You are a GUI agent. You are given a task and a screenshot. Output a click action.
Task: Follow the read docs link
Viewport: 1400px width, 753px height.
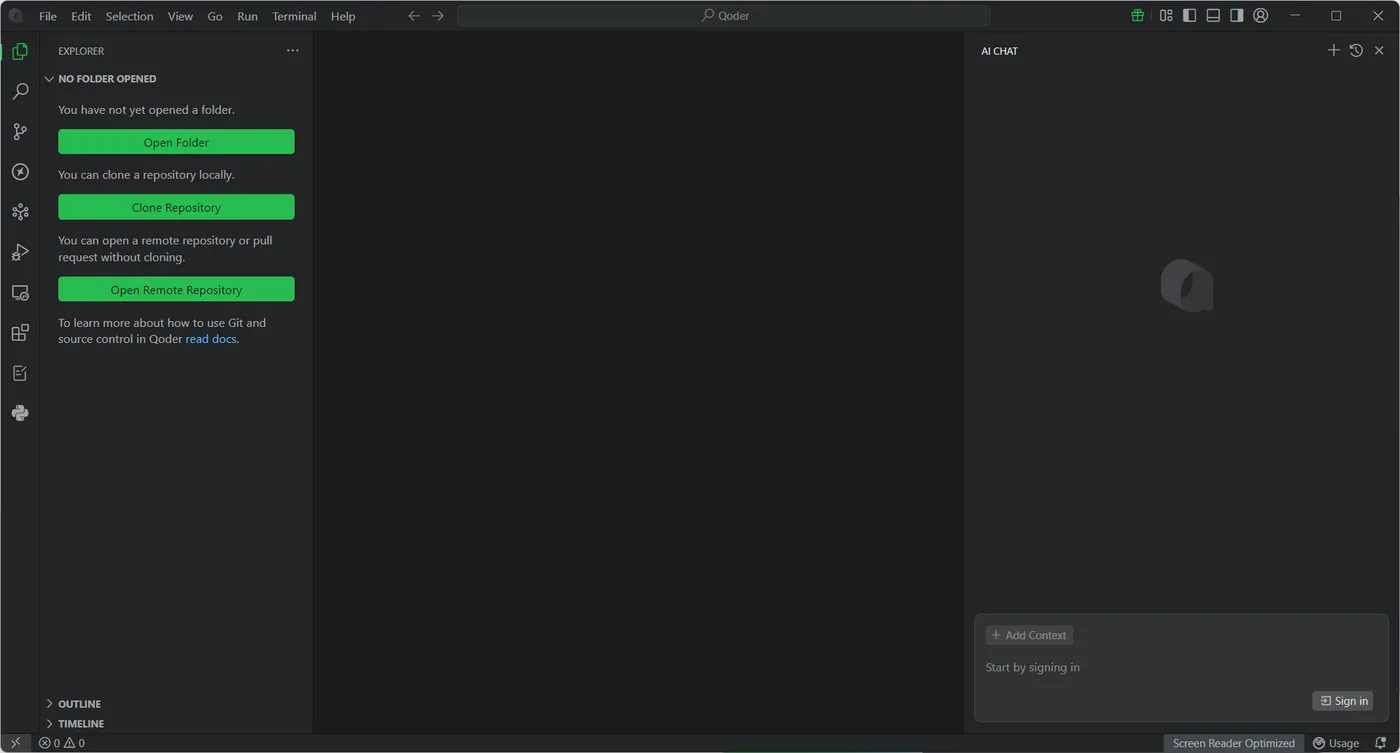(x=211, y=339)
